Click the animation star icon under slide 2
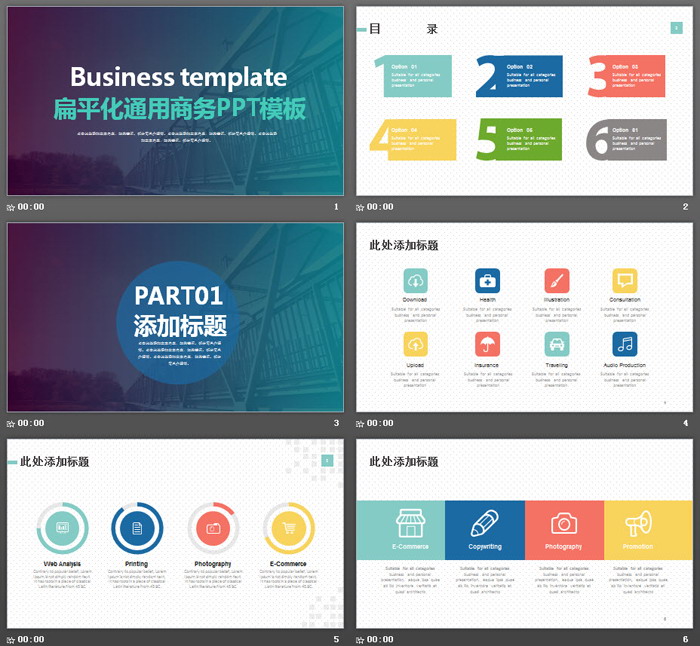700x646 pixels. [x=360, y=208]
